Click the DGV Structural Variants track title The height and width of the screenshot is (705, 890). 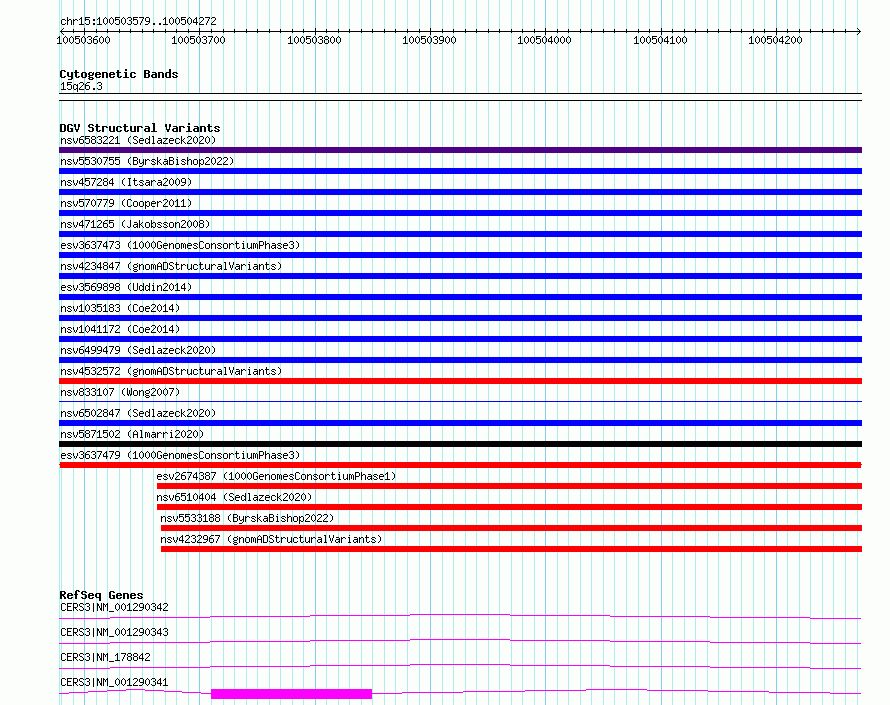click(140, 128)
